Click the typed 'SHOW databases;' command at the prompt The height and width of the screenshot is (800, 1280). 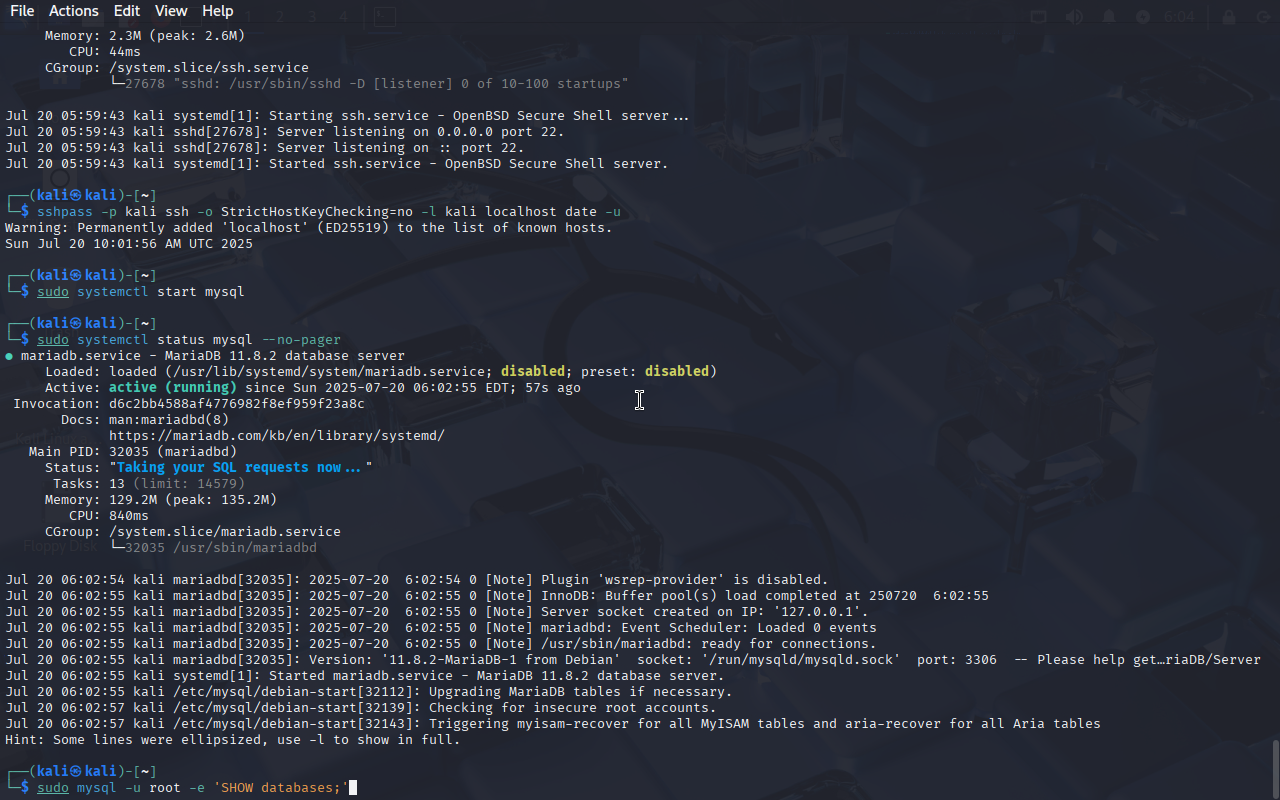pos(193,788)
